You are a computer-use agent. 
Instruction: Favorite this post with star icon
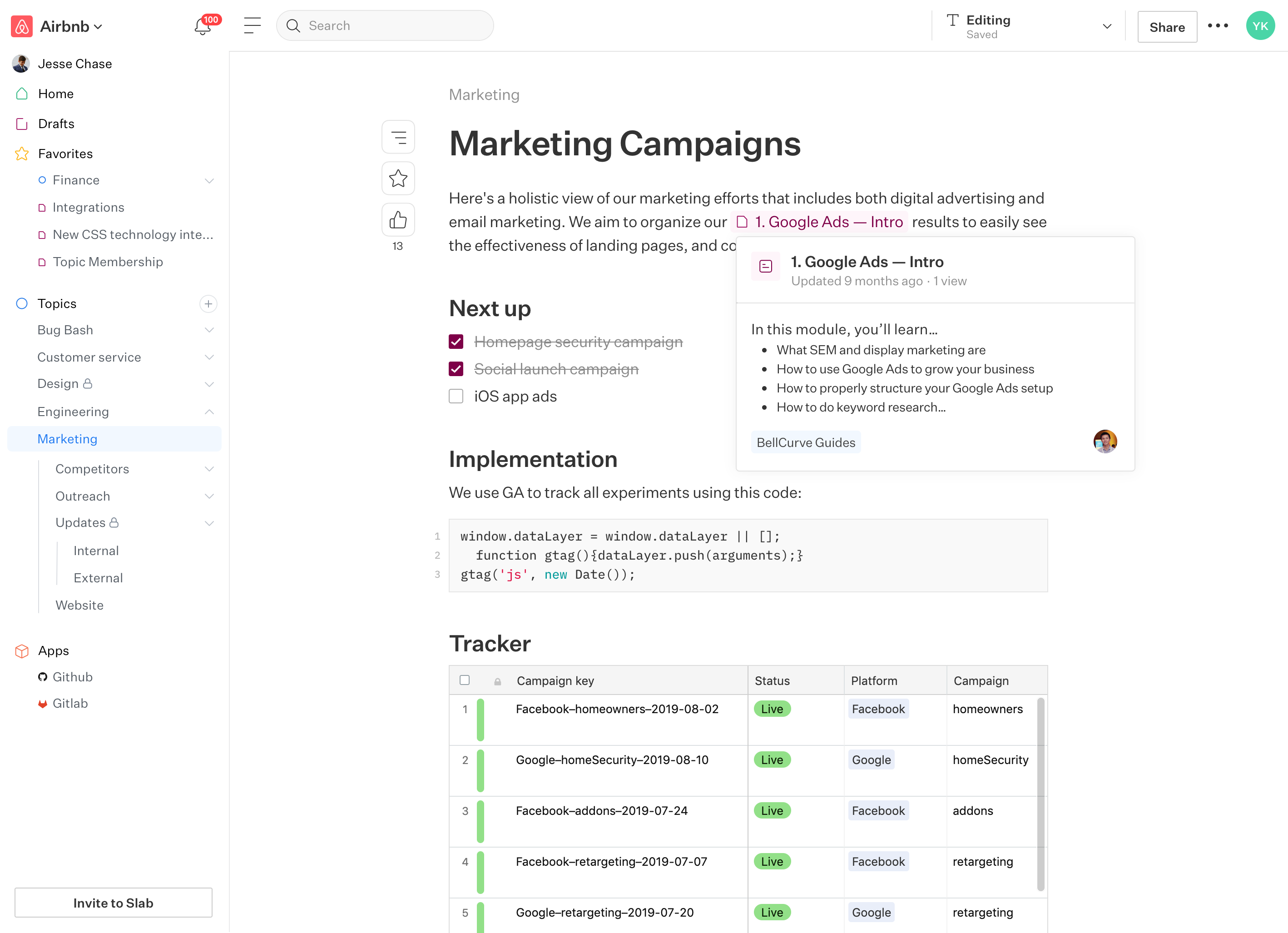tap(398, 179)
